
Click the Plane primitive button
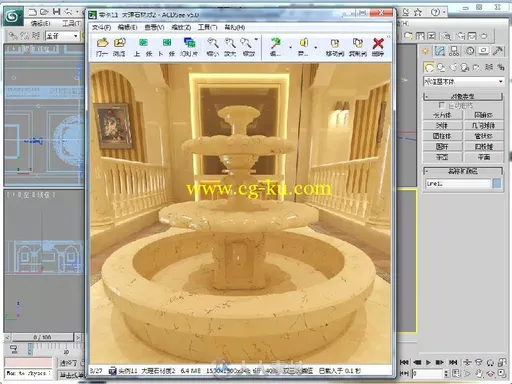pyautogui.click(x=483, y=157)
